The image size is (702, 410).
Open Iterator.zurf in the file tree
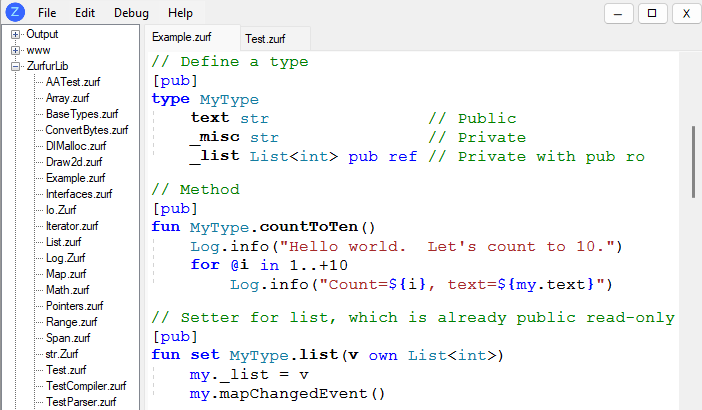coord(72,226)
